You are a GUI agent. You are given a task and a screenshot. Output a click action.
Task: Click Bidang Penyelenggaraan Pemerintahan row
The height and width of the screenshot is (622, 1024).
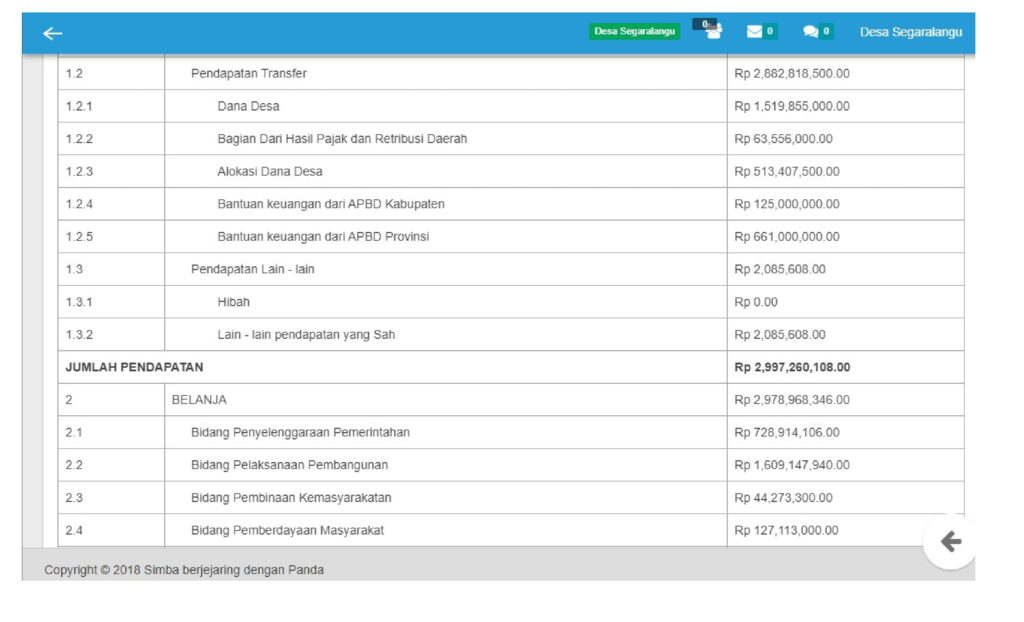pos(300,433)
